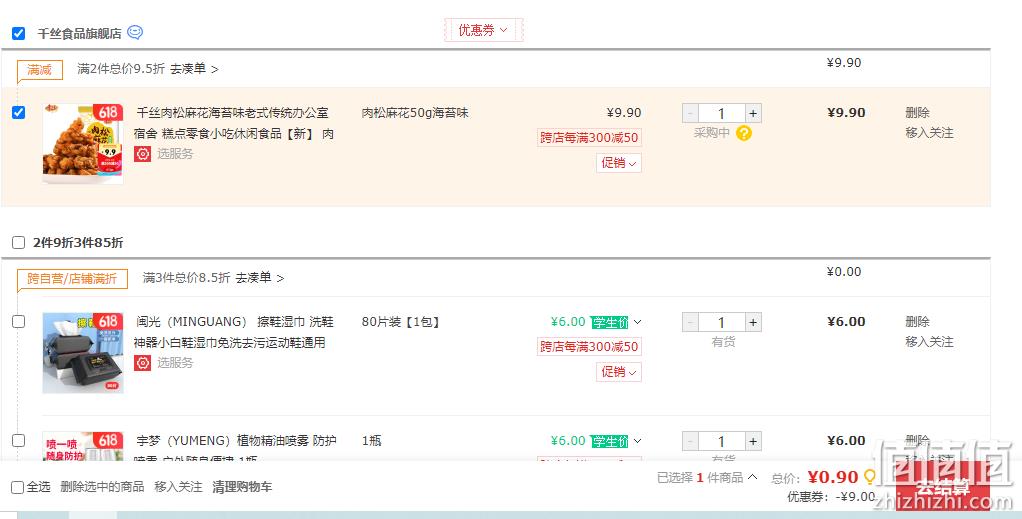Open 宇梦 喷雾 product thumbnail
The height and width of the screenshot is (519, 1022).
click(x=83, y=447)
